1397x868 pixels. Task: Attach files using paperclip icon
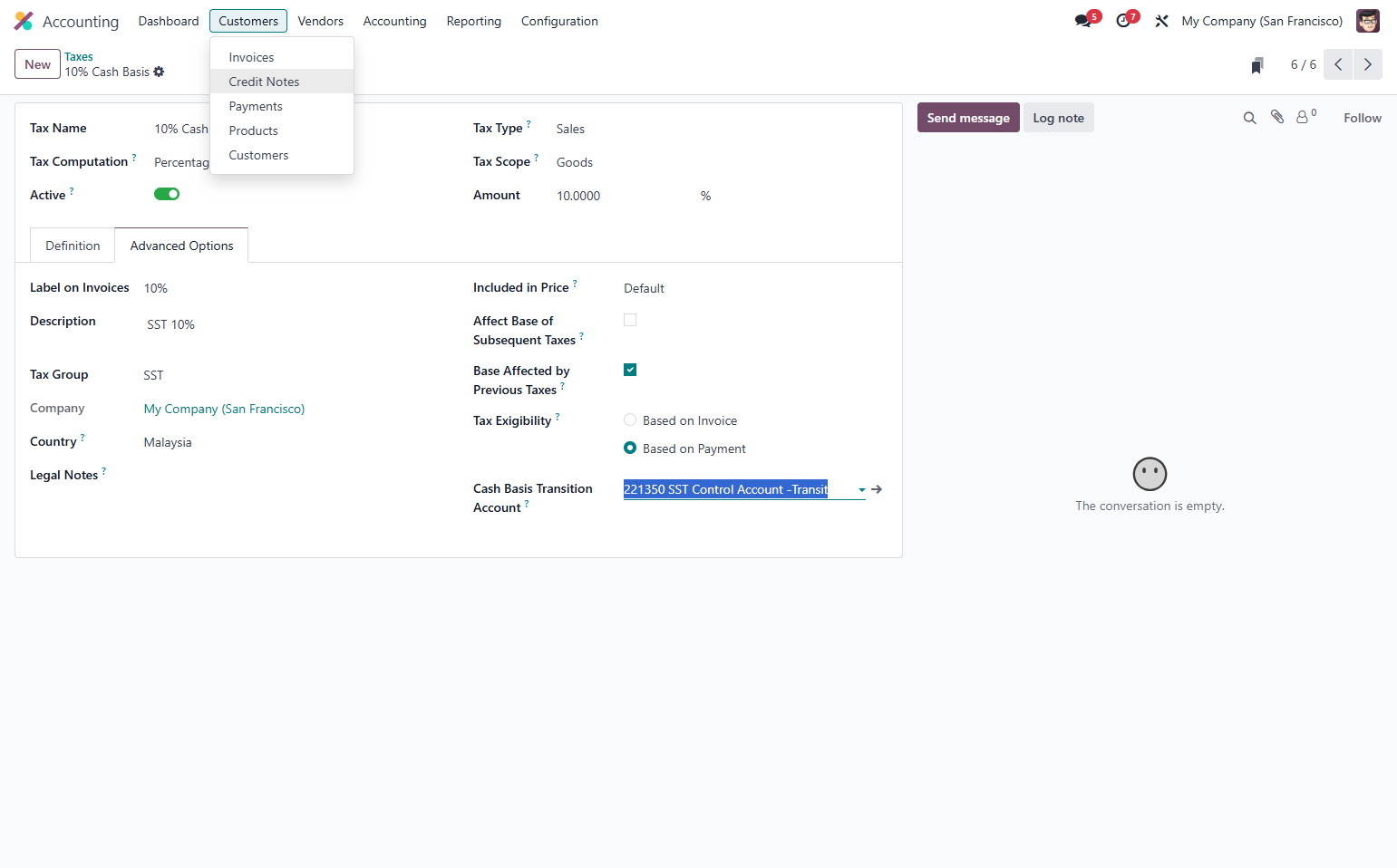(1277, 117)
